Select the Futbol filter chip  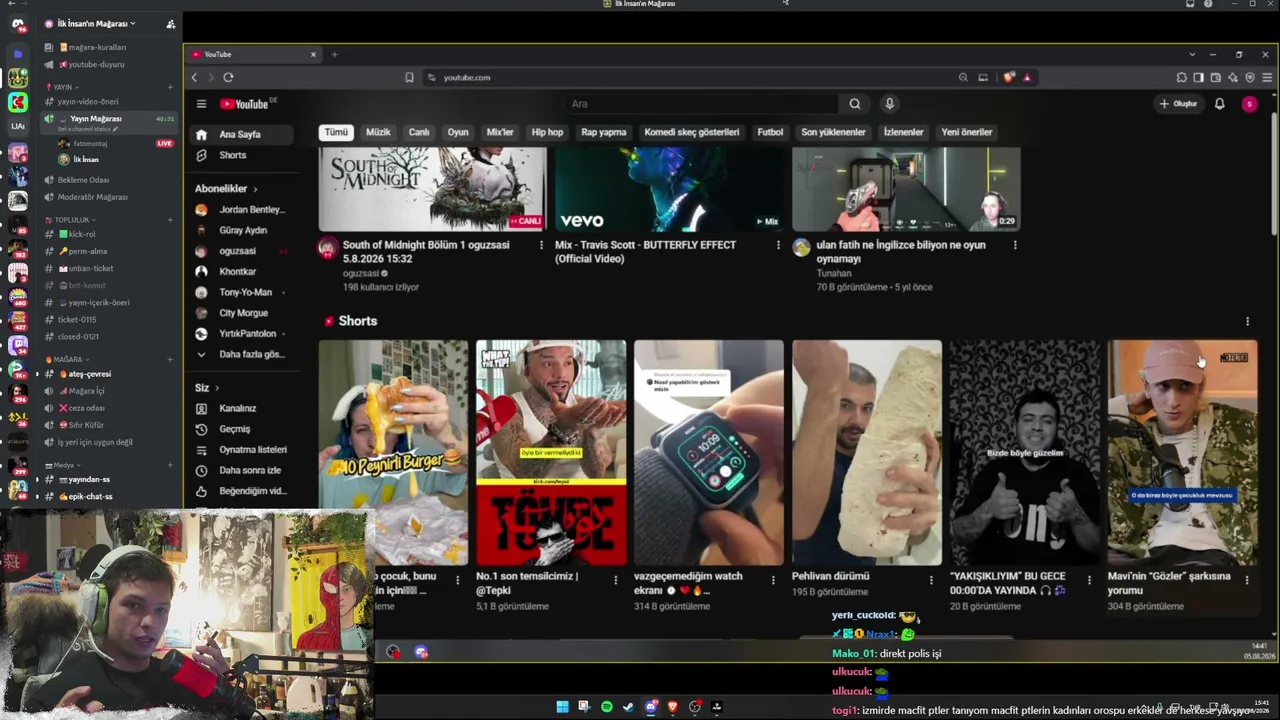click(770, 132)
